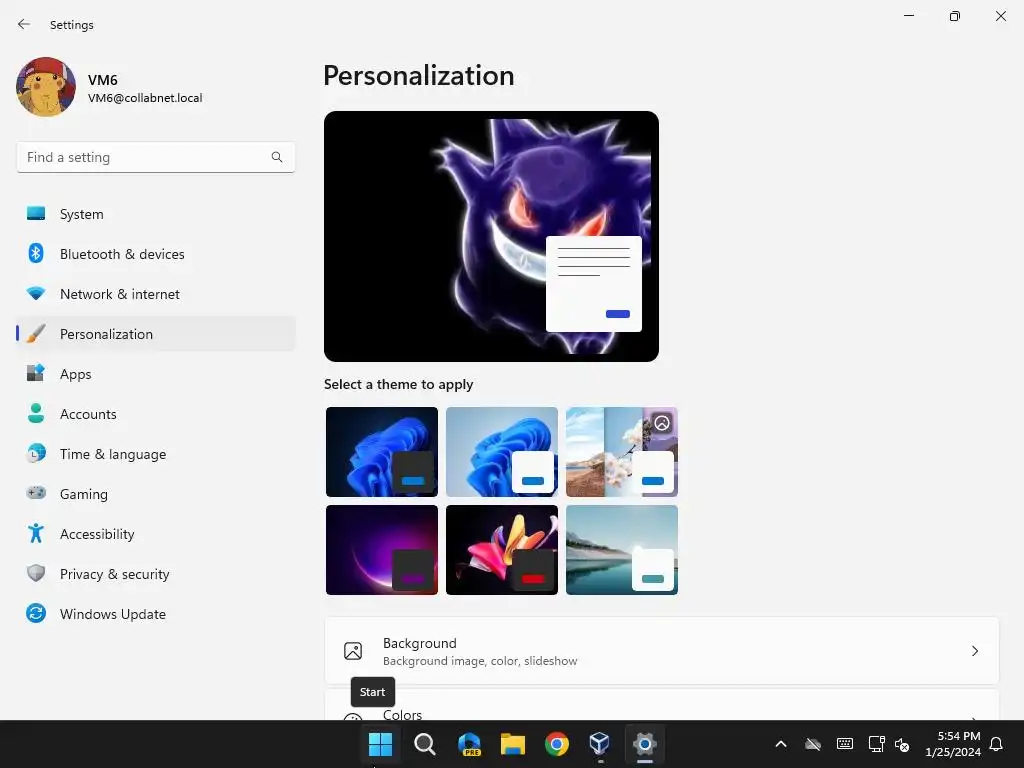The image size is (1024, 768).
Task: Open Privacy & security settings
Action: tap(155, 574)
